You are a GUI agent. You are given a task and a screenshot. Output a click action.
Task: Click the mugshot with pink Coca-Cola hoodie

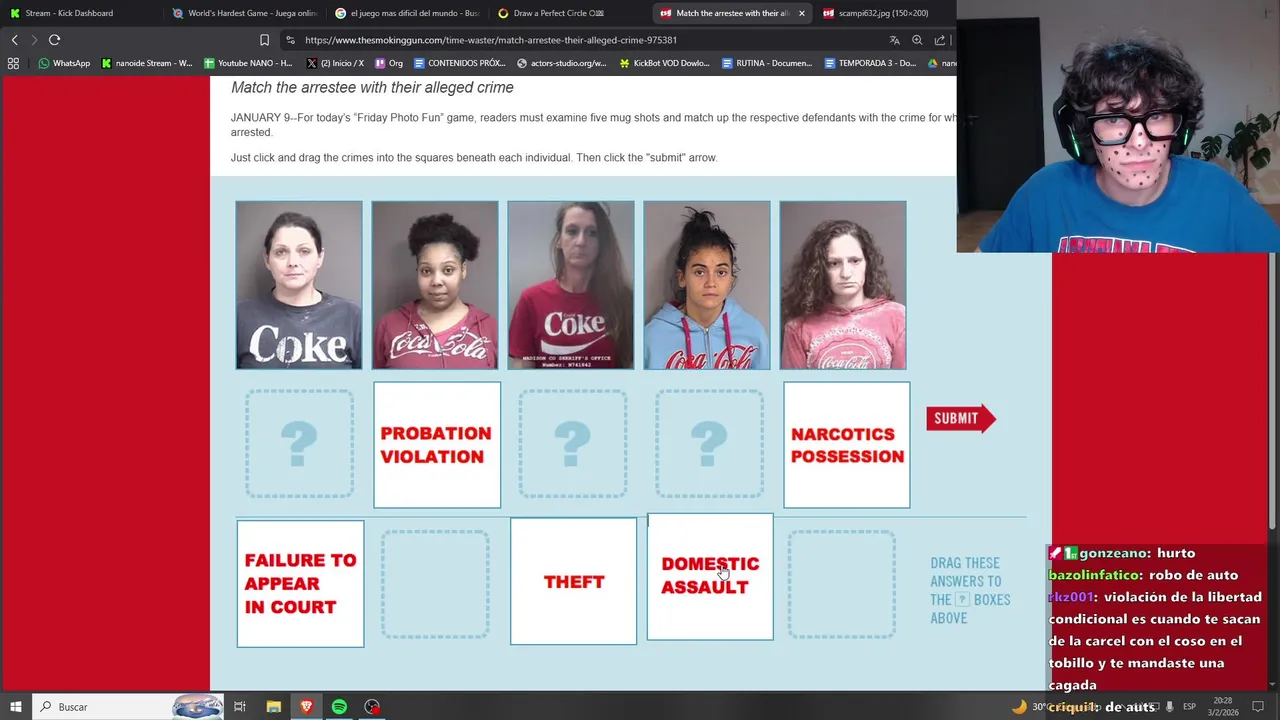[x=843, y=285]
